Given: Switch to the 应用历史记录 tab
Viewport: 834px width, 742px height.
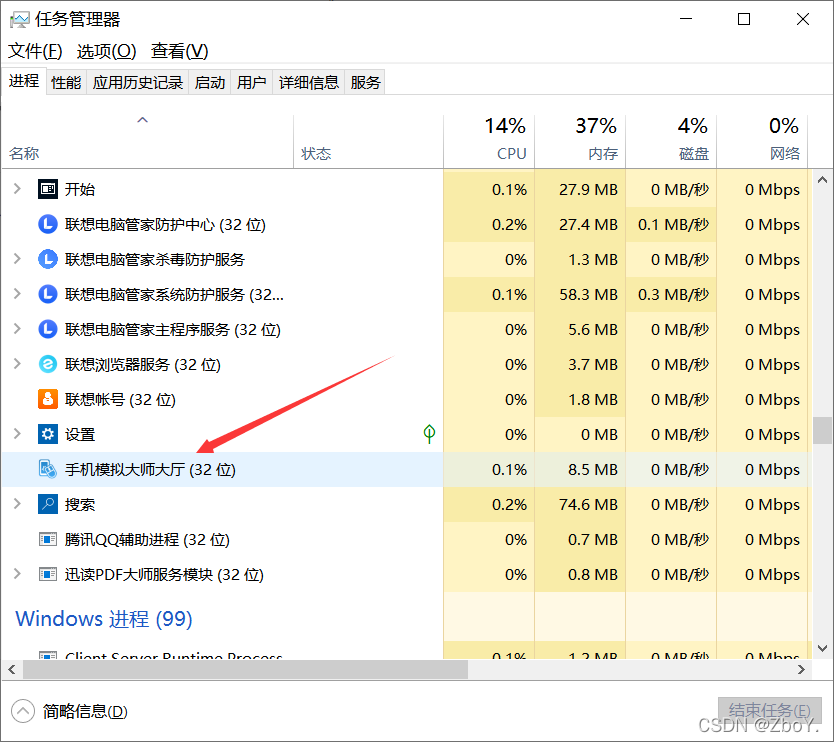Looking at the screenshot, I should tap(137, 82).
